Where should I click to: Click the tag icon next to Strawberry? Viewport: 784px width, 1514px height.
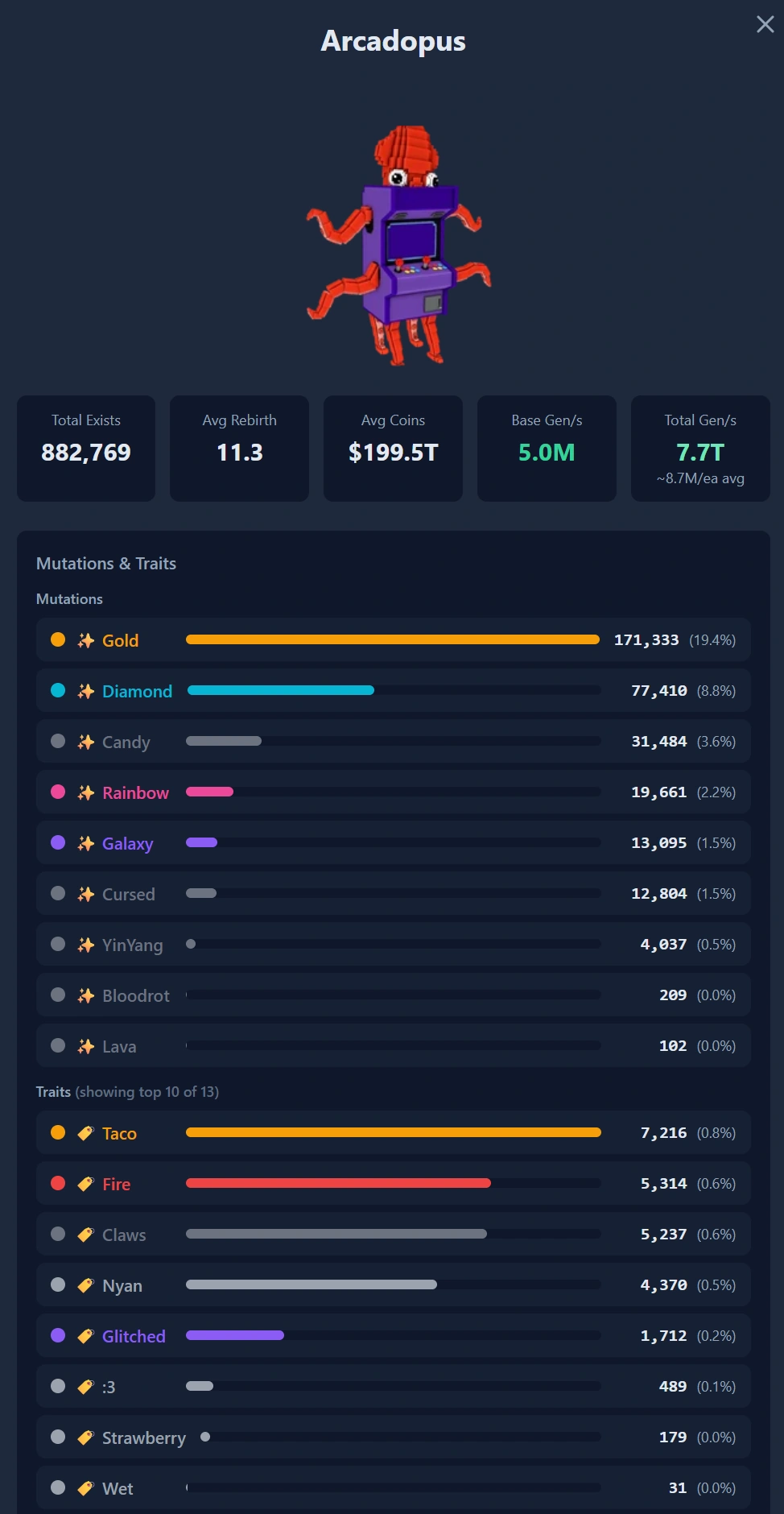point(86,1437)
